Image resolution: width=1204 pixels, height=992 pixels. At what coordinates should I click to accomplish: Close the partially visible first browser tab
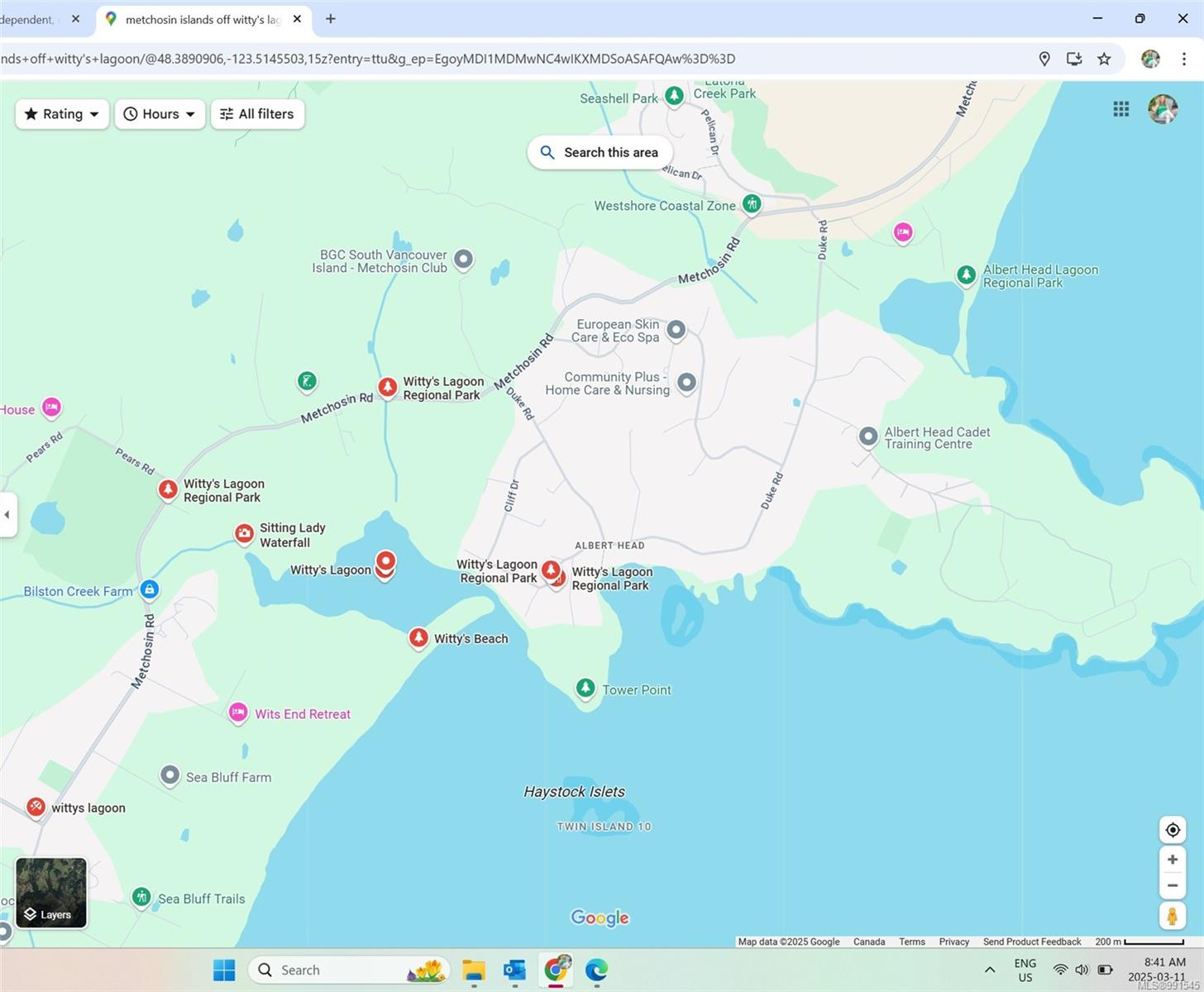pyautogui.click(x=75, y=19)
